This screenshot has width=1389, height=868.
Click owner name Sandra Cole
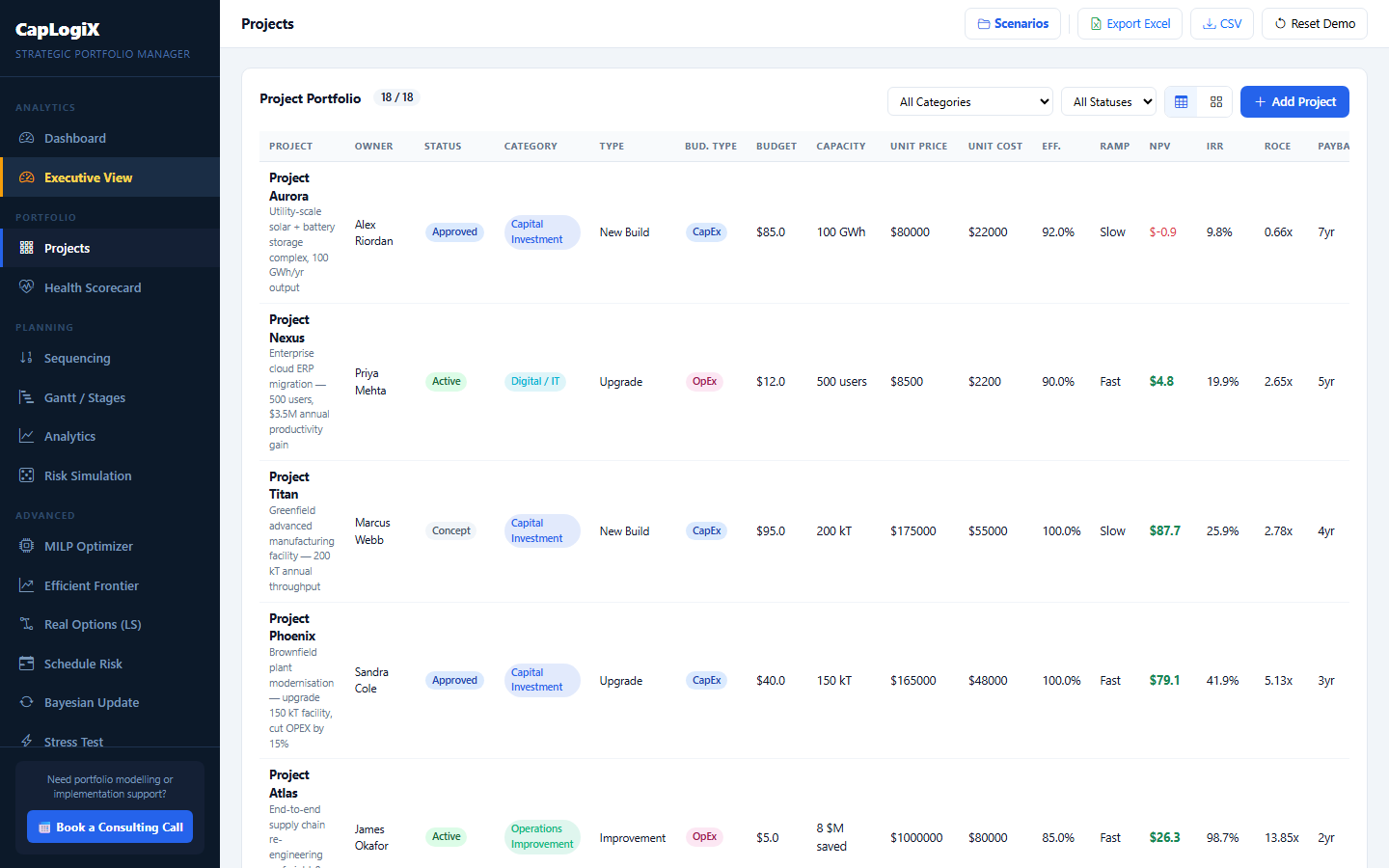point(371,680)
